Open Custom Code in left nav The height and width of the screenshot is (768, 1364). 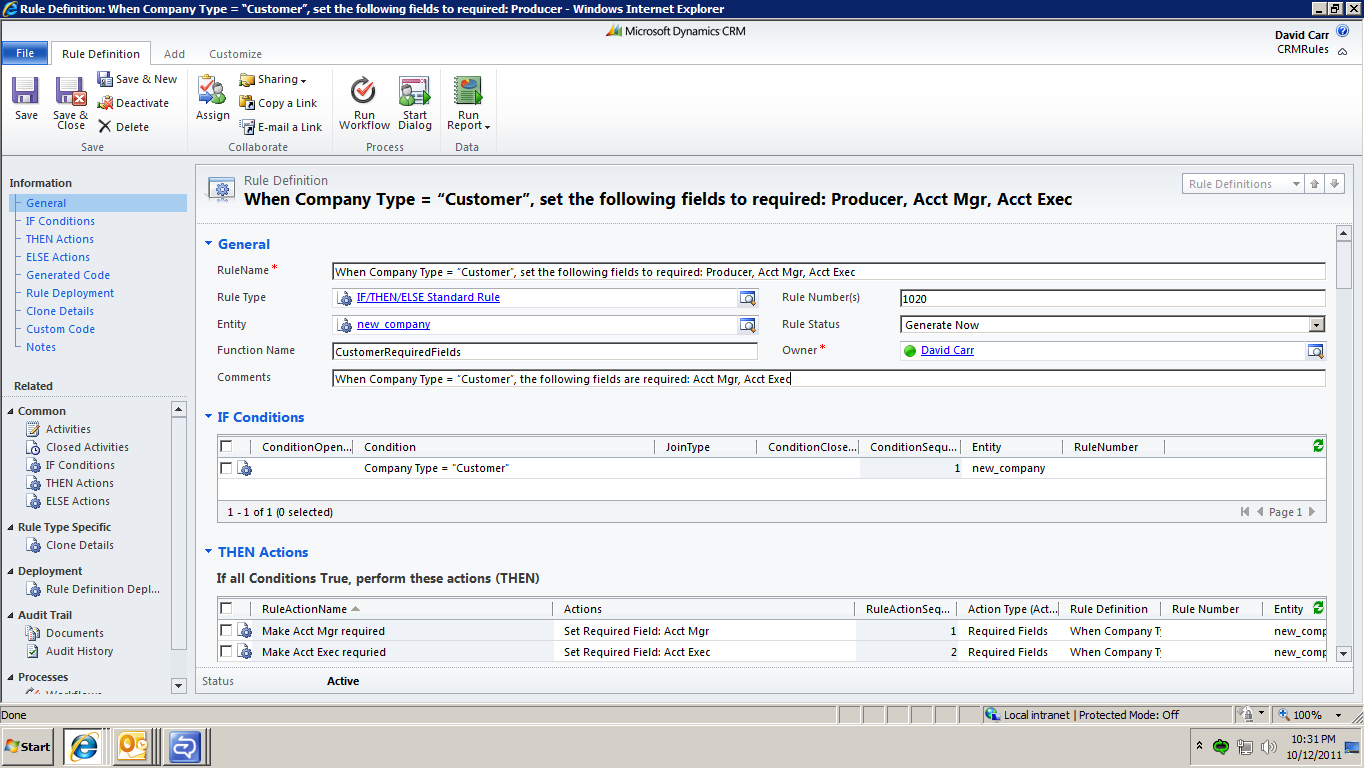coord(60,329)
